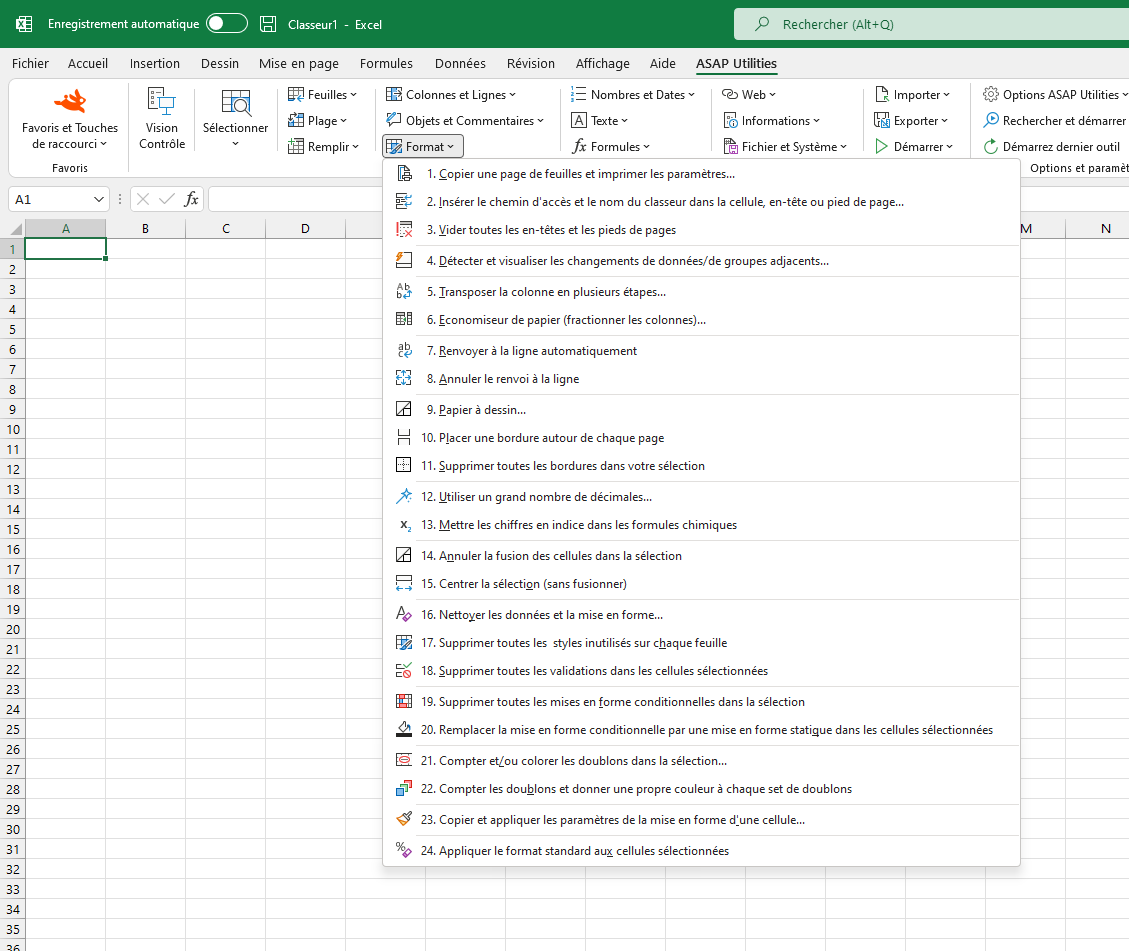The image size is (1129, 951).
Task: Open the Exporter dropdown
Action: click(x=911, y=120)
